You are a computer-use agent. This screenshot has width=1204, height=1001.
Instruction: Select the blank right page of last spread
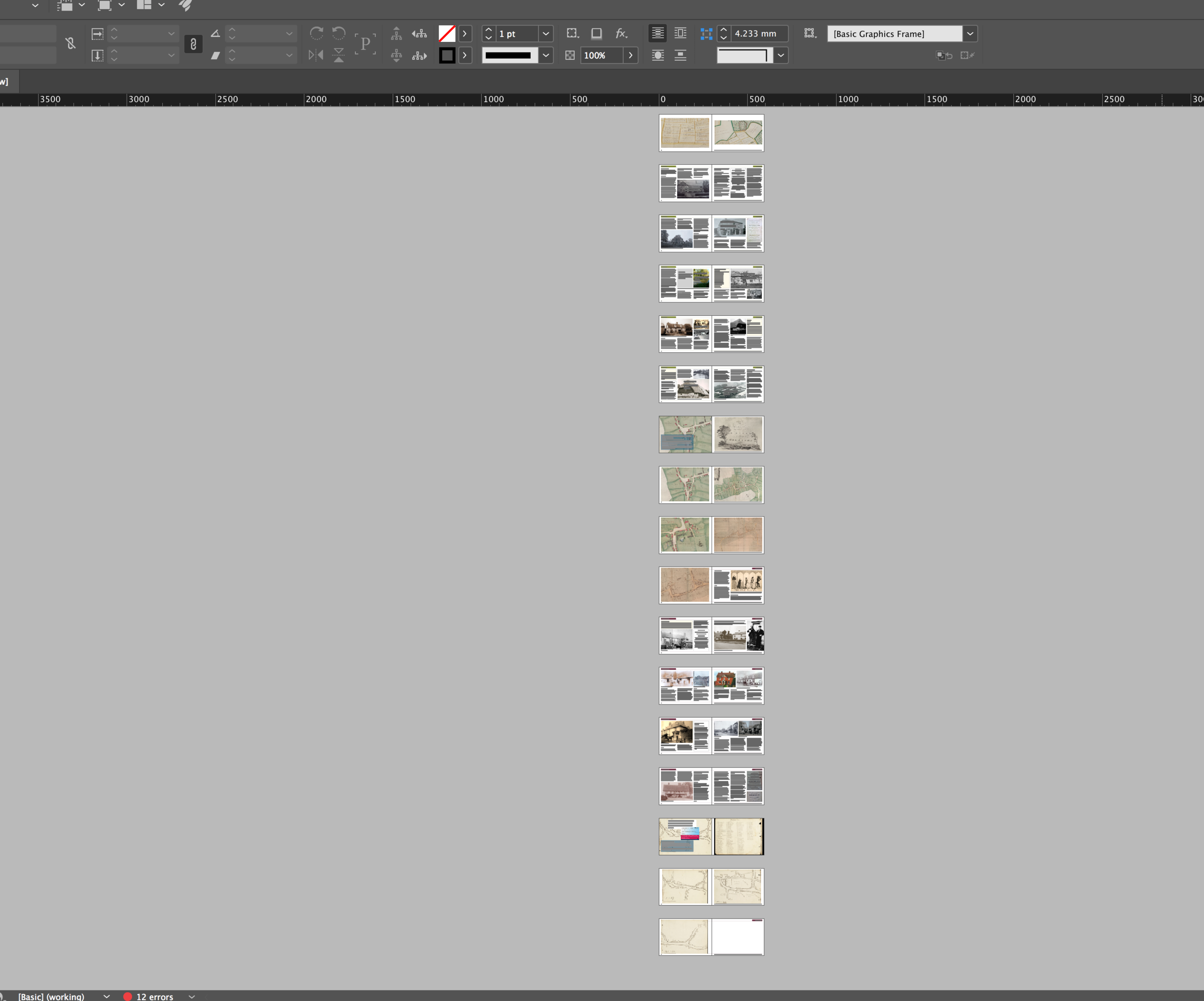tap(738, 937)
